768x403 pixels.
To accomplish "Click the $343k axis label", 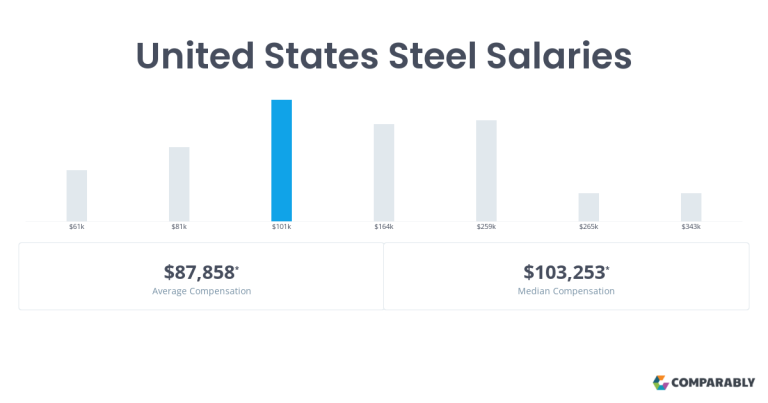I will point(691,227).
